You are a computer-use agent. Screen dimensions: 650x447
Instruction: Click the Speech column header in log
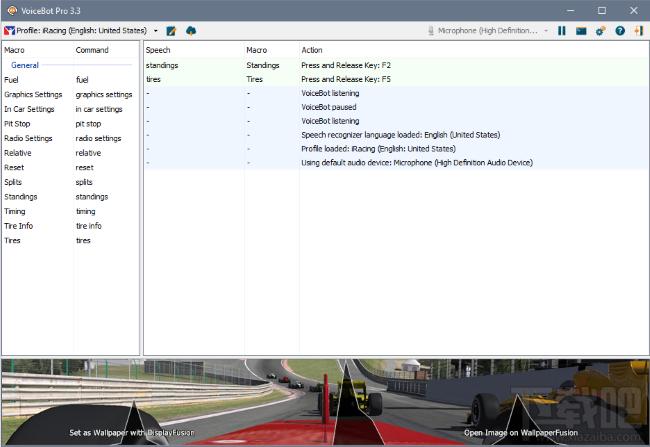tap(158, 50)
